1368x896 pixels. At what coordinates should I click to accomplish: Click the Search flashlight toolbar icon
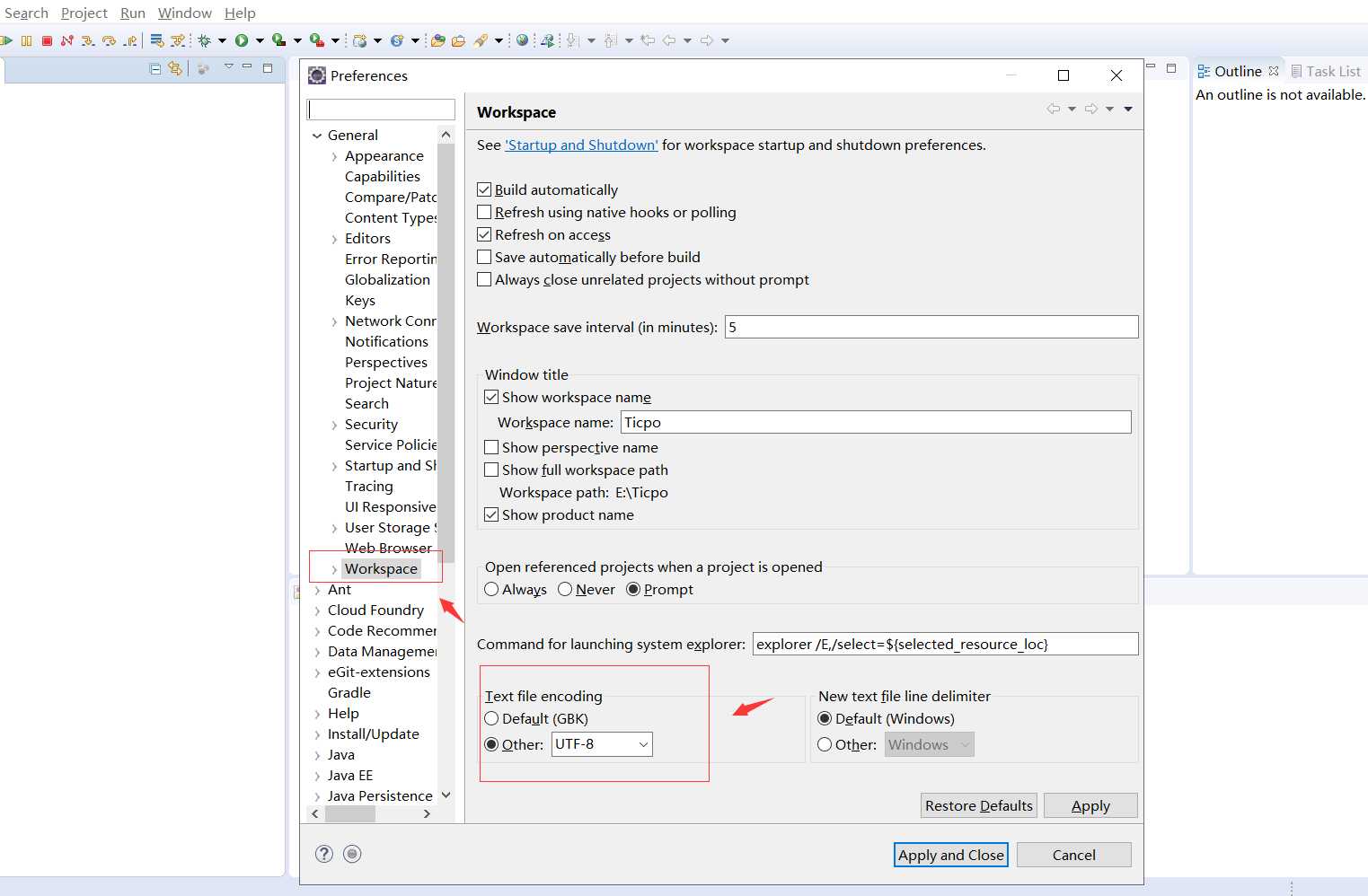(481, 40)
